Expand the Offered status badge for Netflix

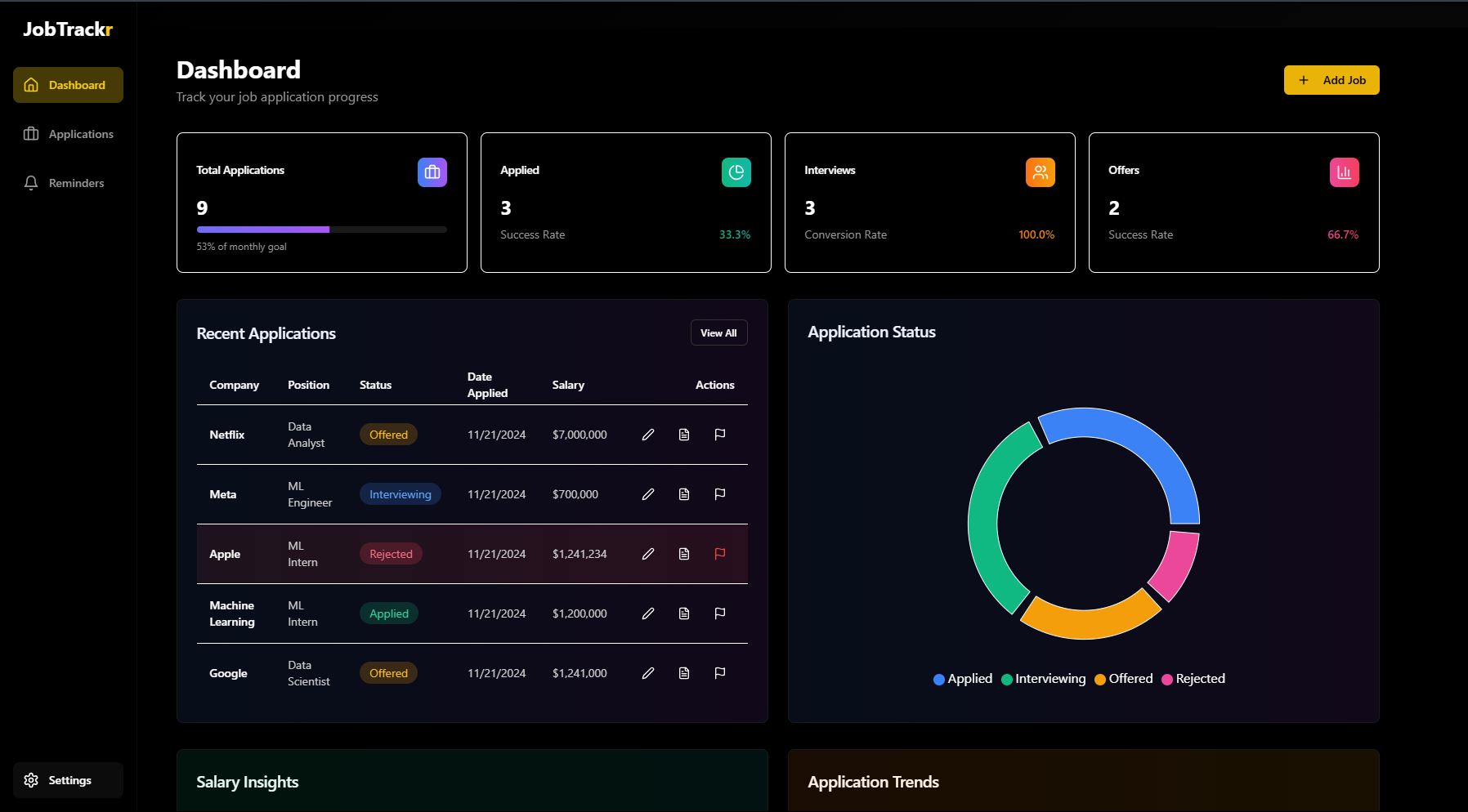pyautogui.click(x=388, y=435)
